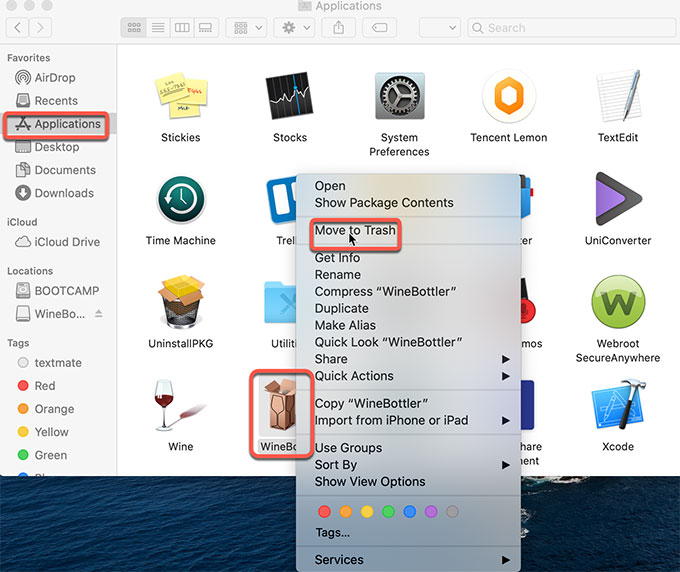The width and height of the screenshot is (680, 572).
Task: Choose Use Groups
Action: [x=409, y=448]
